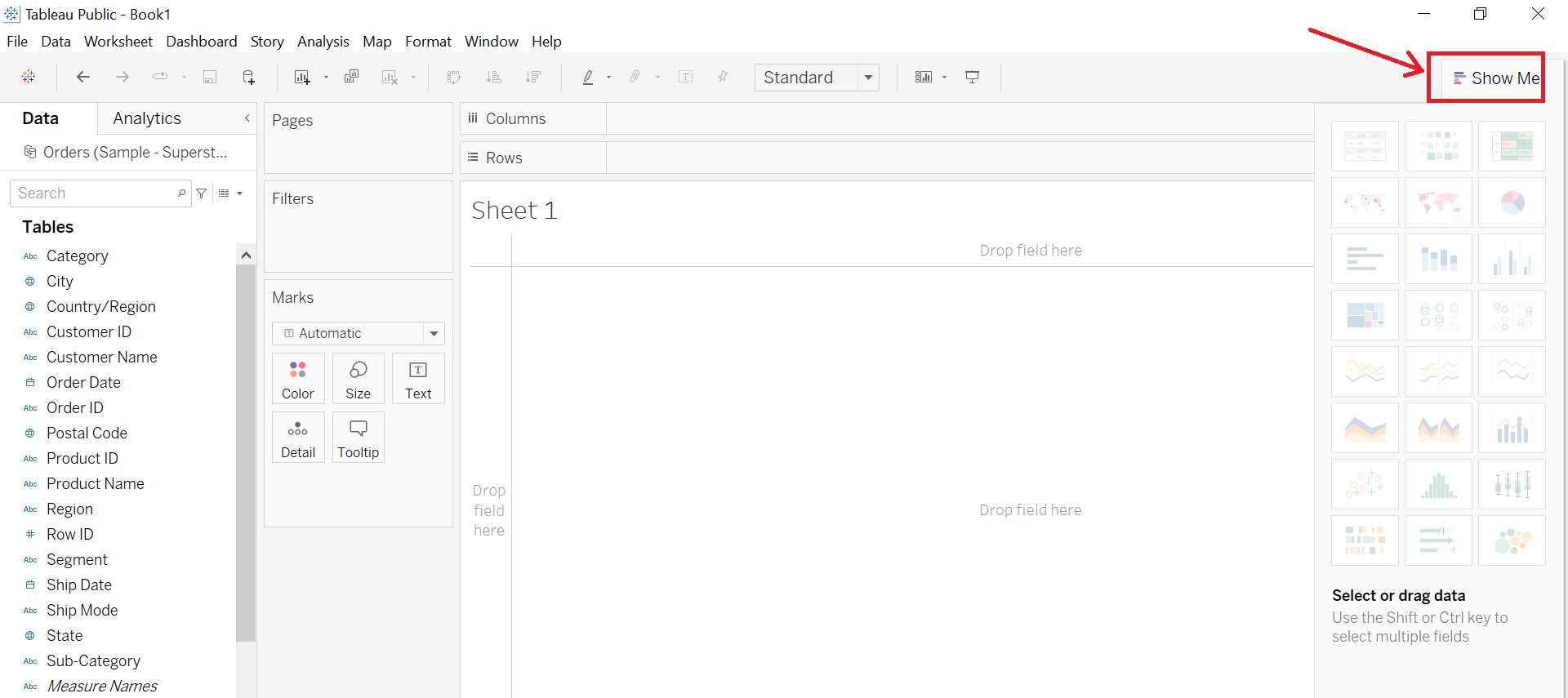Open the Clear Sheet dropdown arrow

point(413,78)
